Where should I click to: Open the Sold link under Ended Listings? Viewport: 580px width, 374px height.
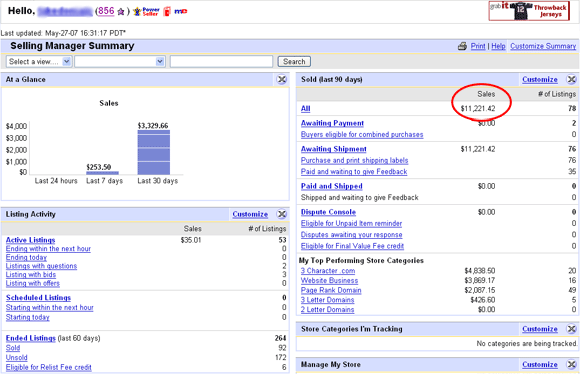click(x=13, y=348)
